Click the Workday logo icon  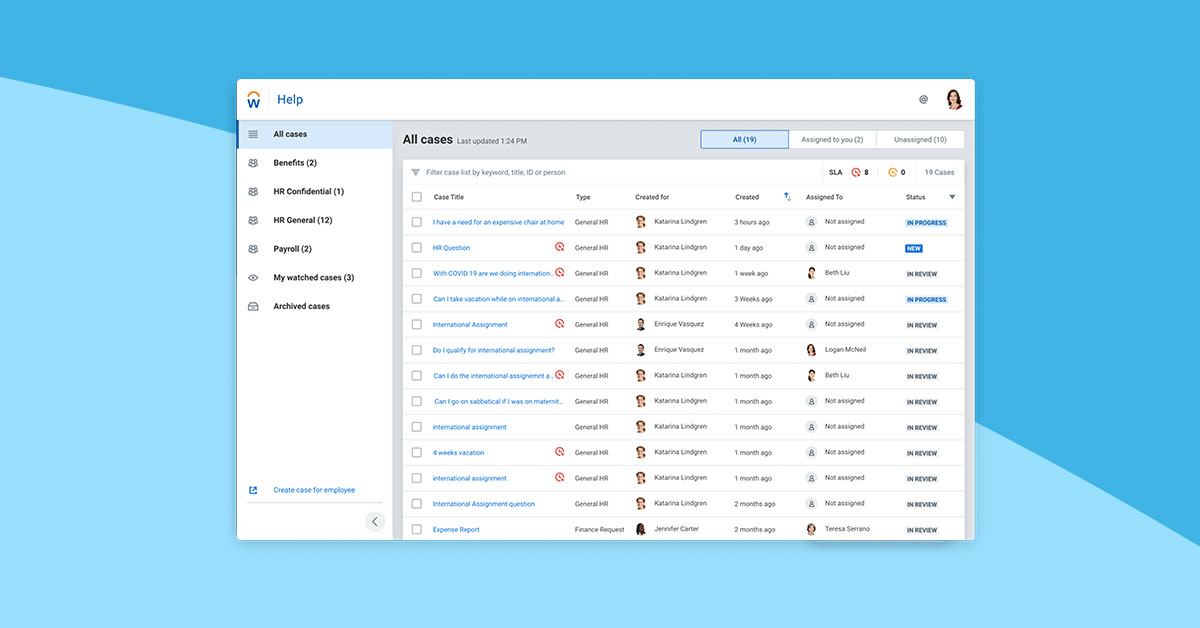(x=254, y=99)
